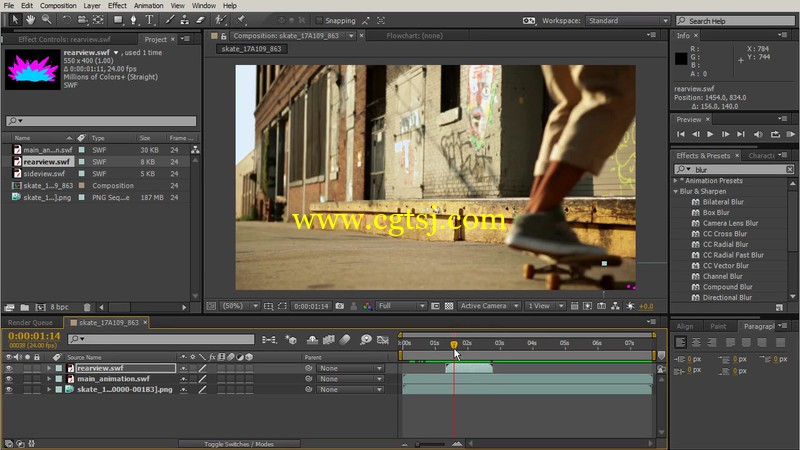
Task: Click Camera Lens Blur effect
Action: [x=730, y=223]
